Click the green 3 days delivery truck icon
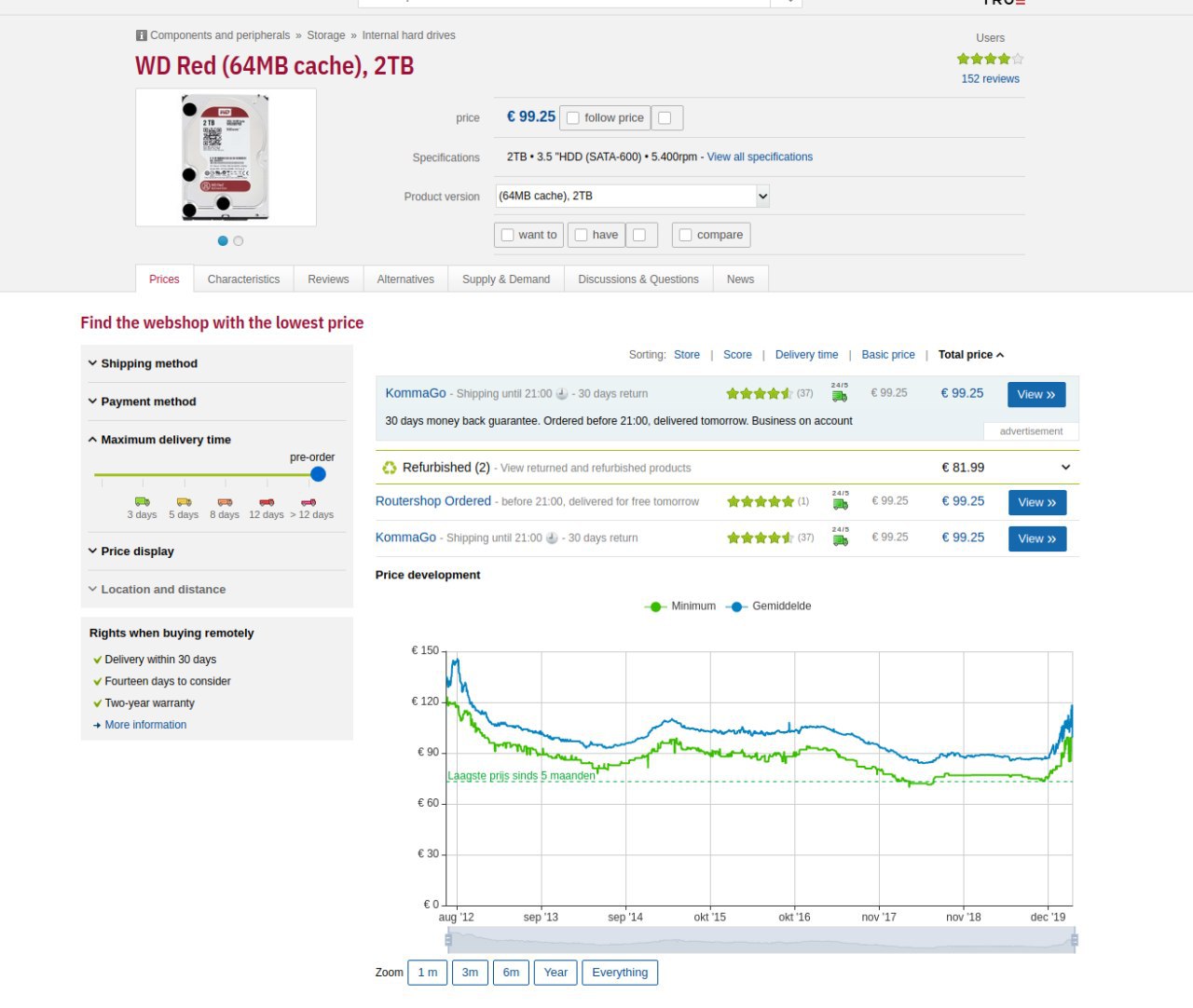 pyautogui.click(x=142, y=502)
